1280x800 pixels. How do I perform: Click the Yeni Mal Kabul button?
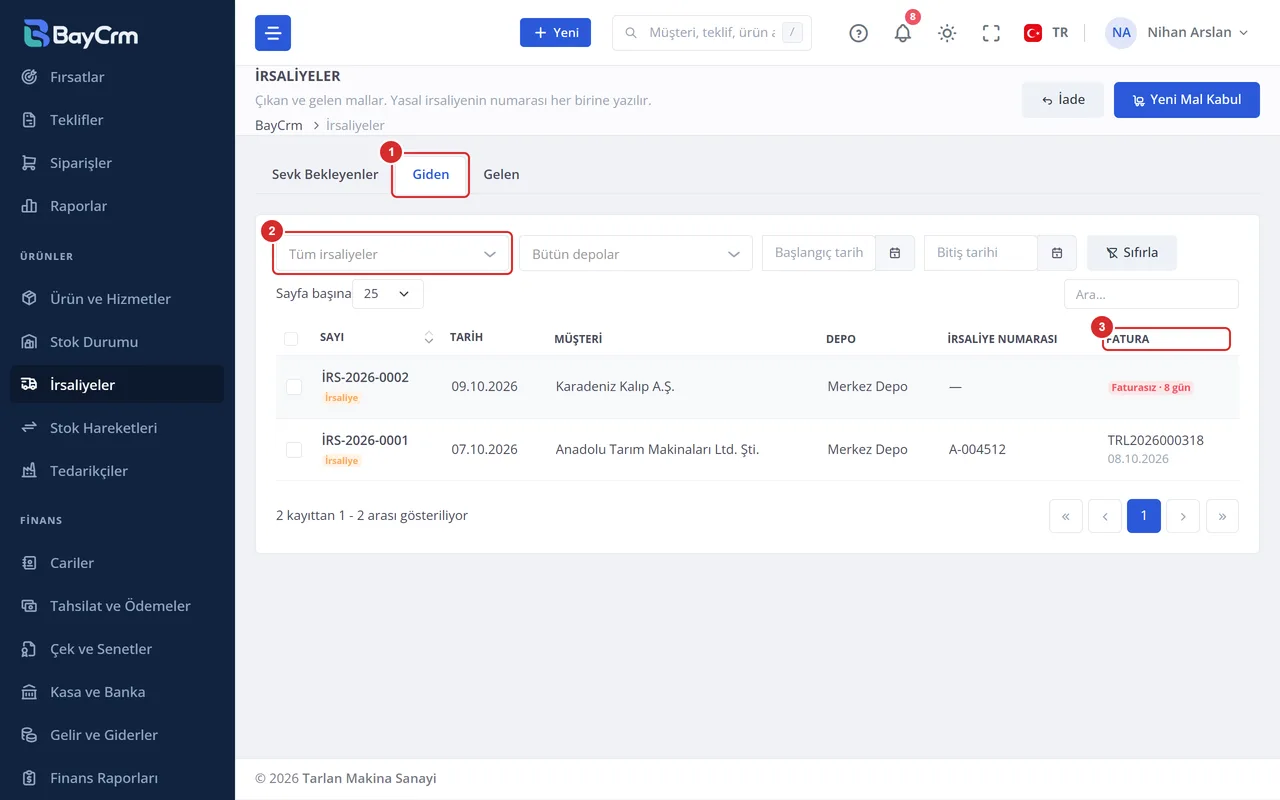(x=1187, y=100)
